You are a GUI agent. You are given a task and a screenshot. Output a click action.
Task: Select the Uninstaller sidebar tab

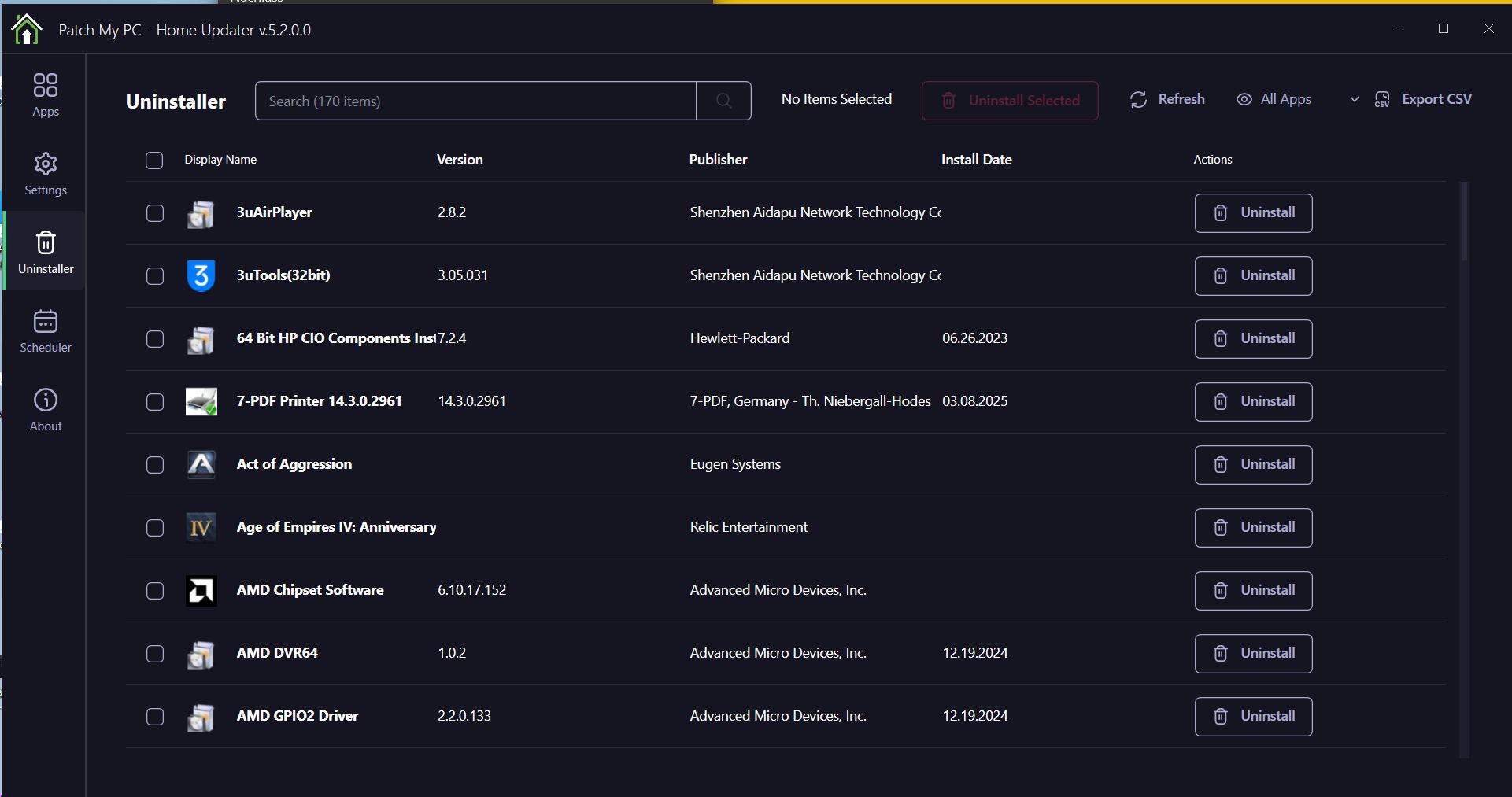[46, 252]
